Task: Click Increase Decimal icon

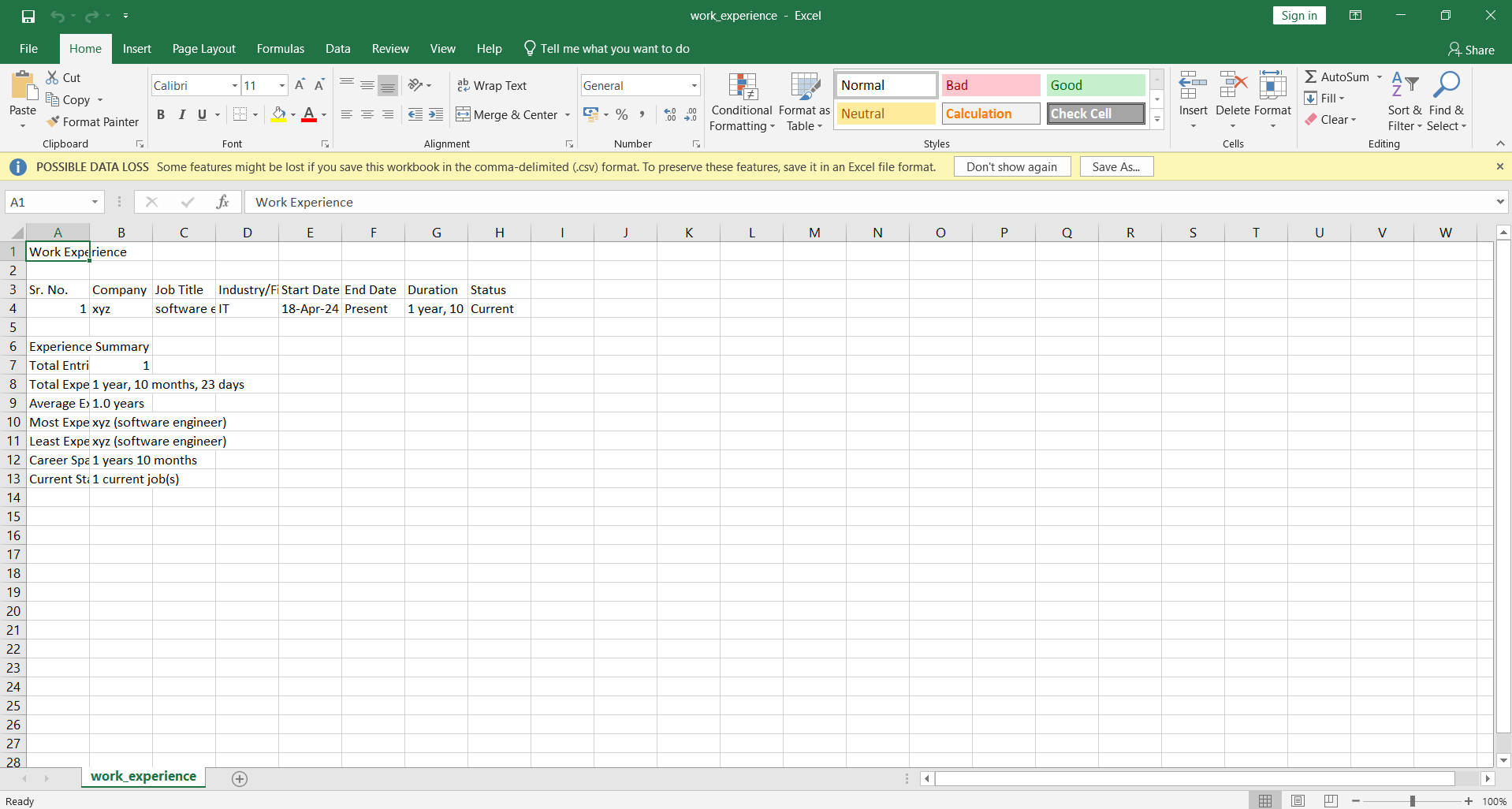Action: click(x=670, y=115)
